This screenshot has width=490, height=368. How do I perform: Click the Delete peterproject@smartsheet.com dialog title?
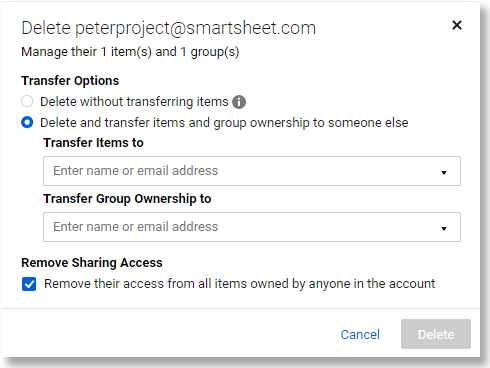(168, 28)
